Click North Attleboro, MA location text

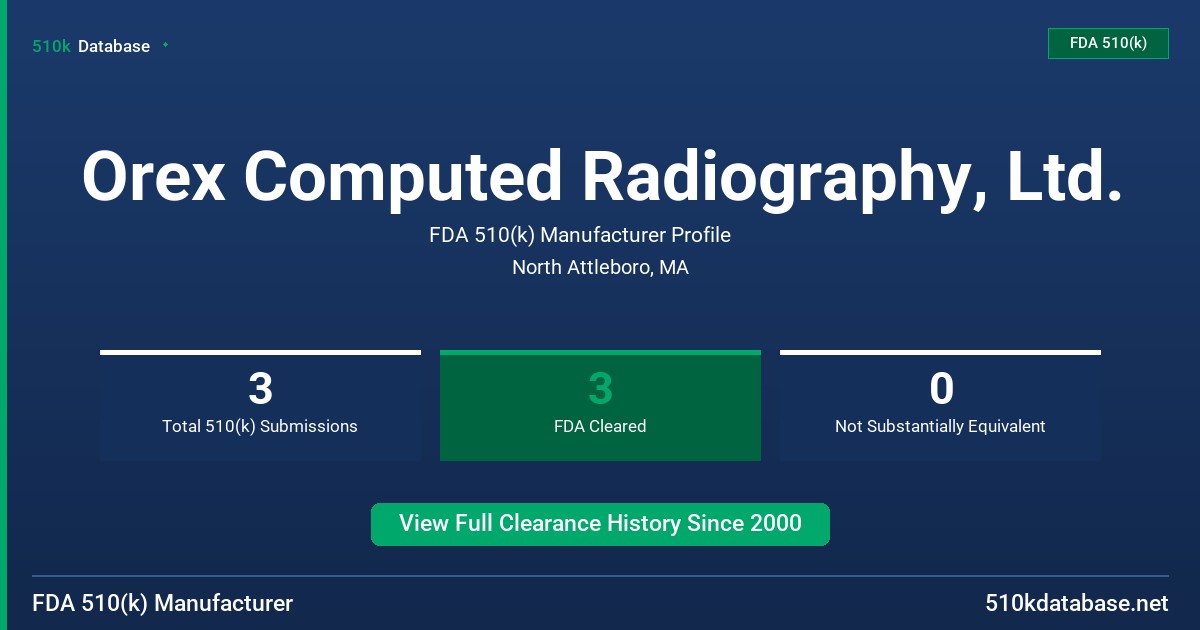tap(600, 268)
